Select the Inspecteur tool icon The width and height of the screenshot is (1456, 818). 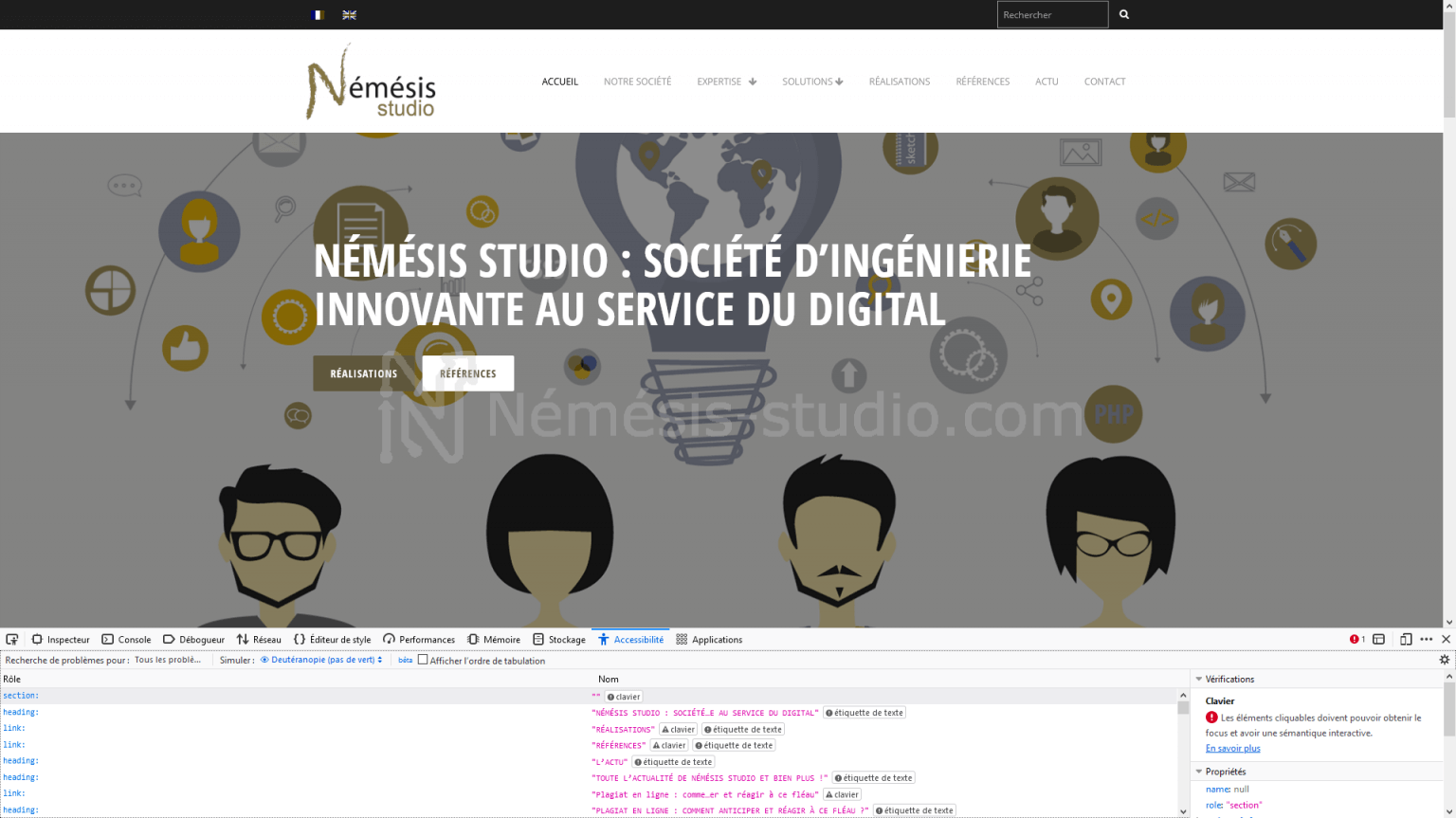(x=38, y=639)
